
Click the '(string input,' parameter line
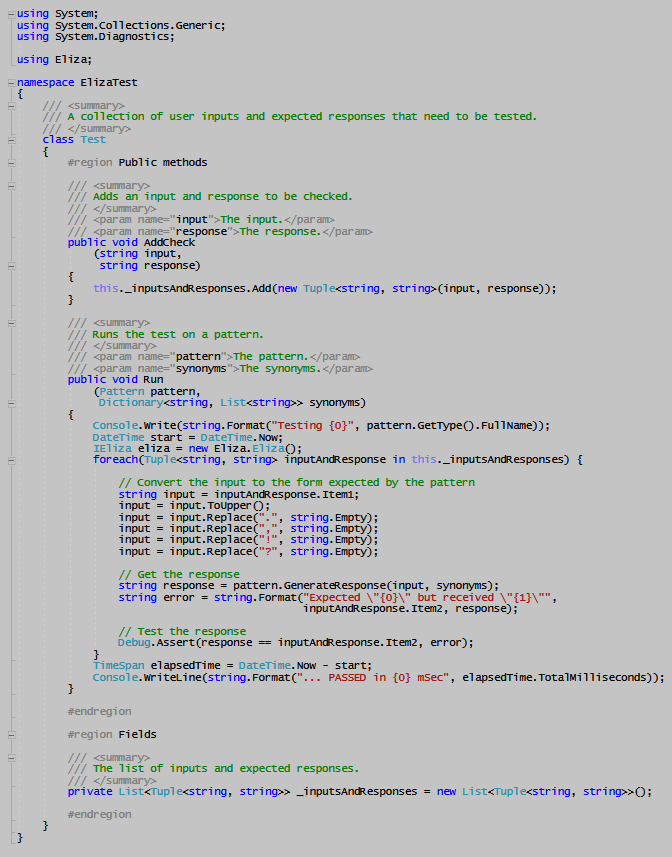point(137,254)
